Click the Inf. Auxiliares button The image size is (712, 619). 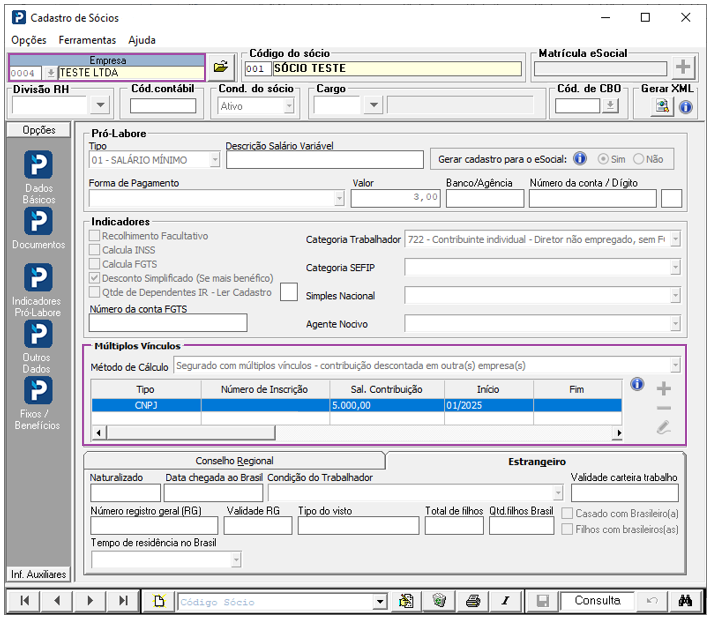click(39, 574)
